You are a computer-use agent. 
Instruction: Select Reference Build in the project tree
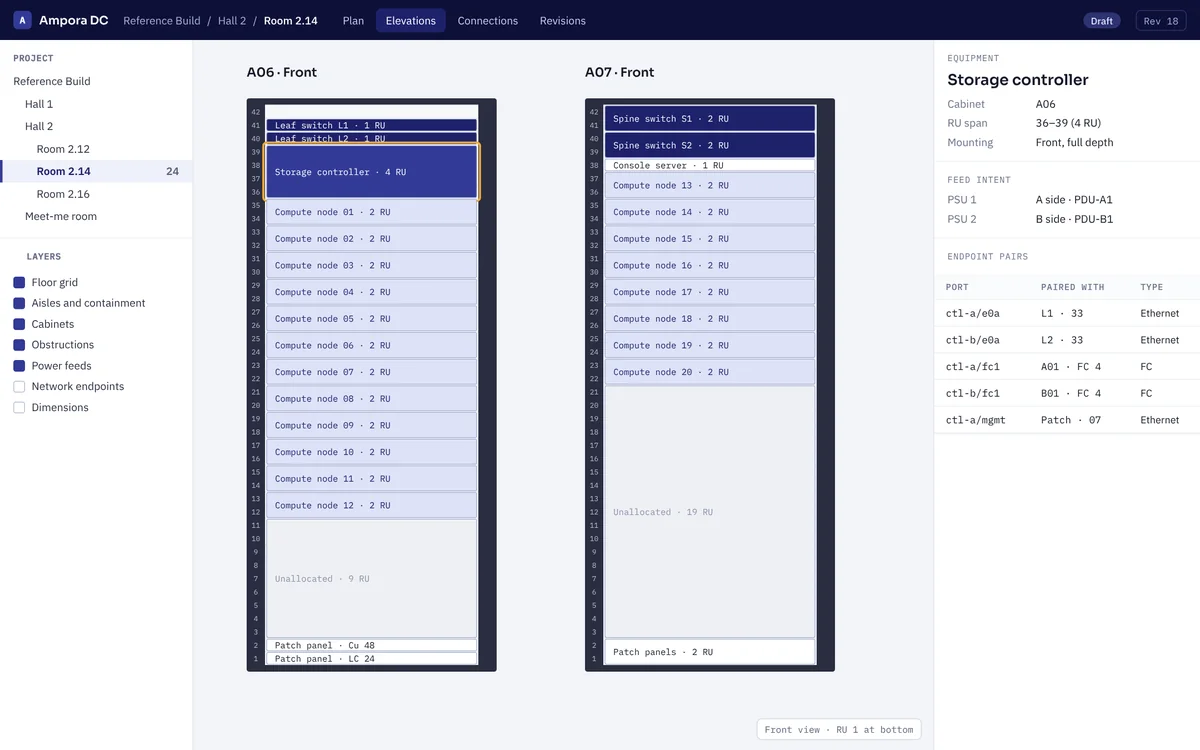tap(96, 81)
